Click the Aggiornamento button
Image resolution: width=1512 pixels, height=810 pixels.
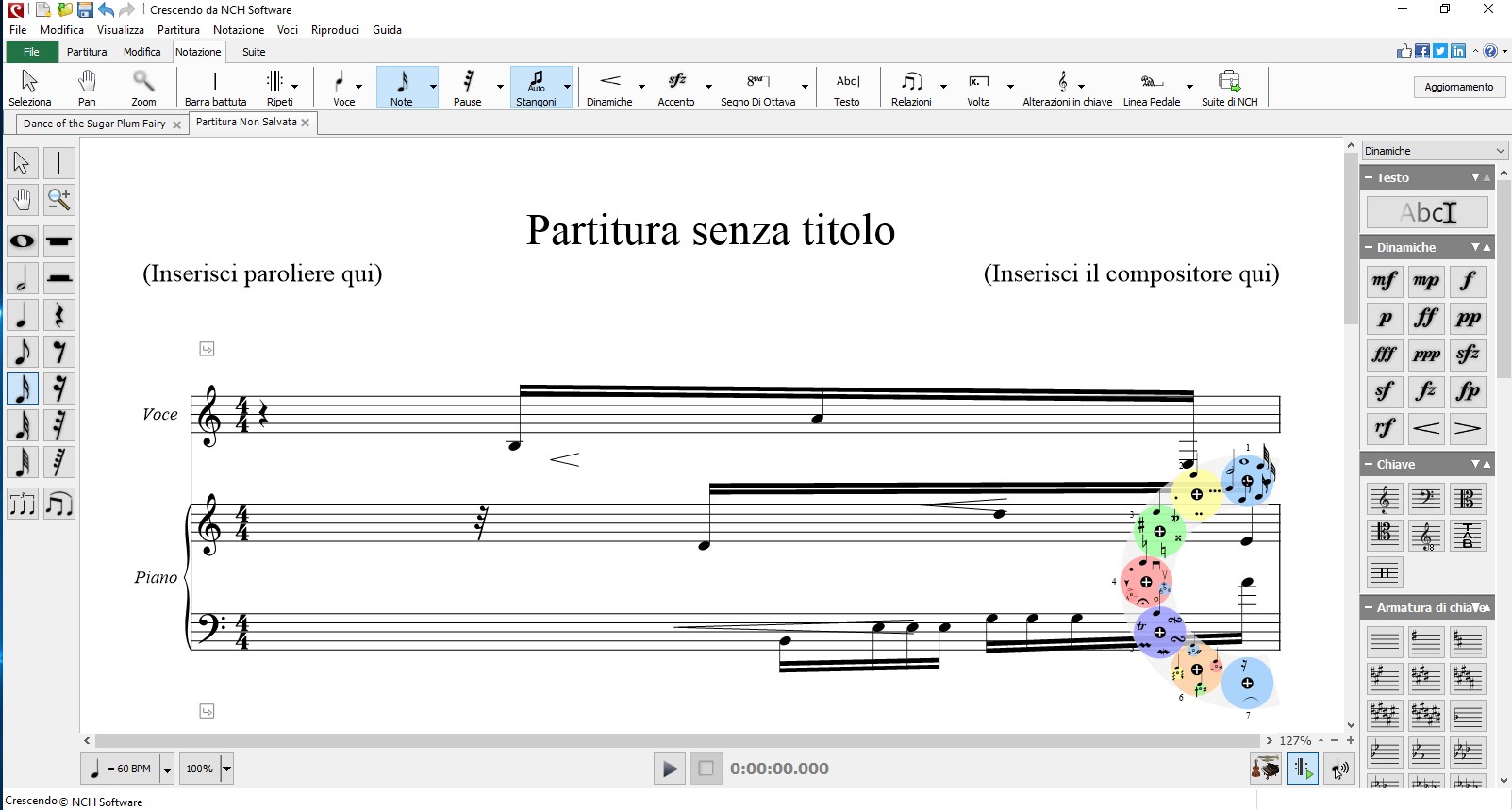point(1459,87)
